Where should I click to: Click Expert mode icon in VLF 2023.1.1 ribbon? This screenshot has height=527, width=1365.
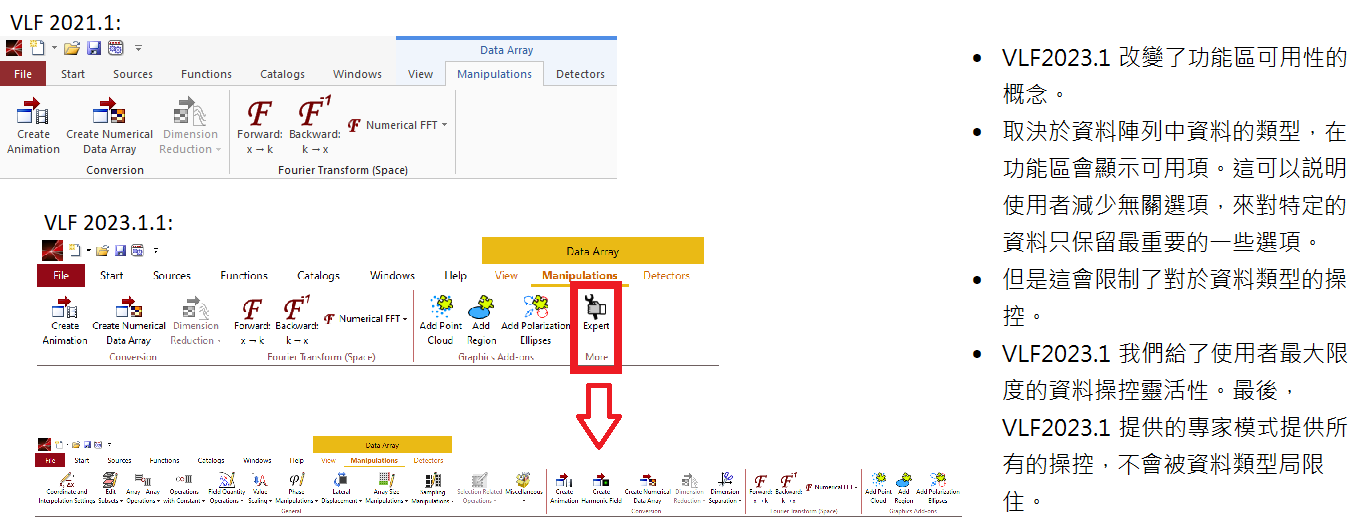point(596,315)
